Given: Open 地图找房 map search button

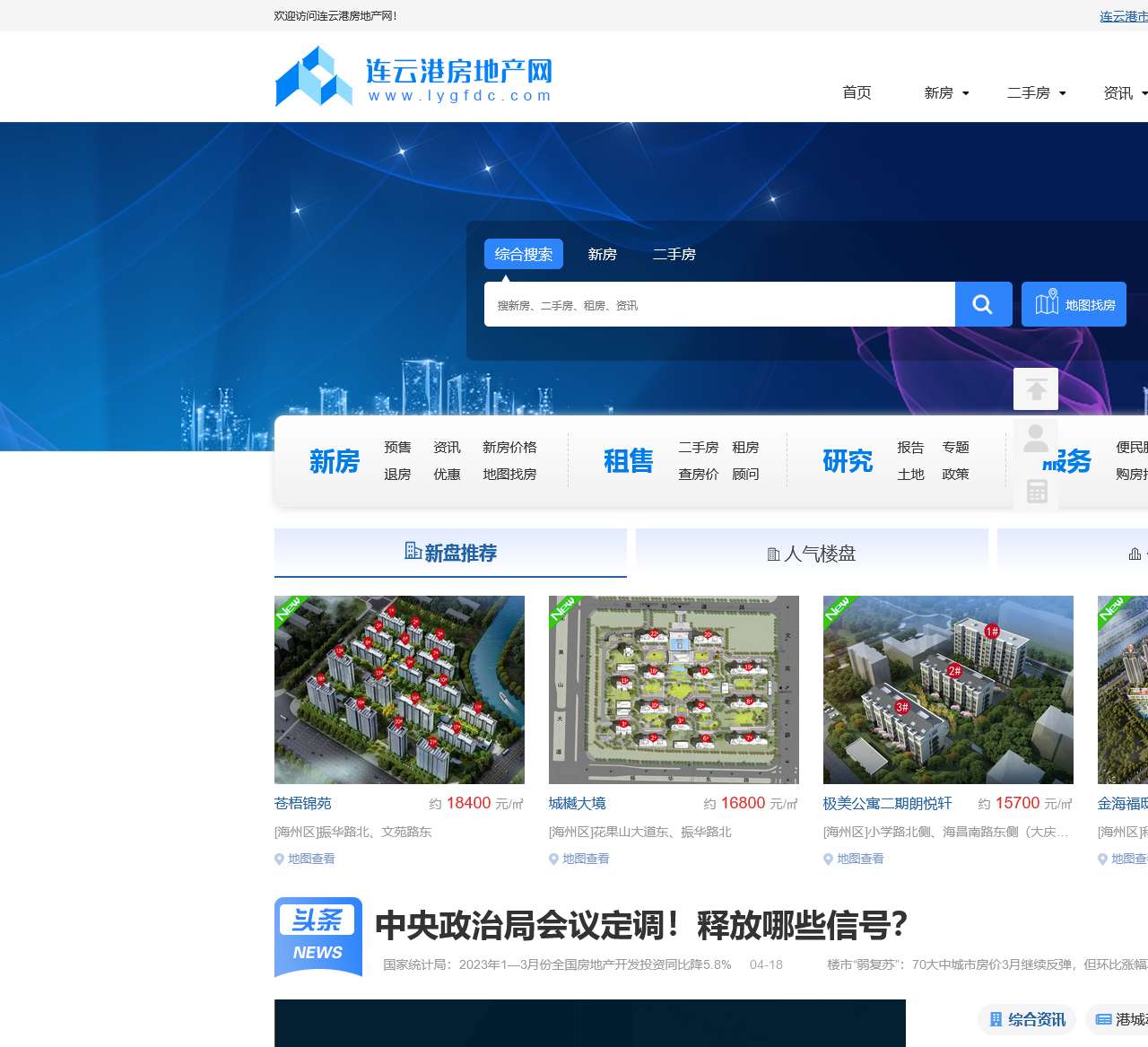Looking at the screenshot, I should point(1074,304).
